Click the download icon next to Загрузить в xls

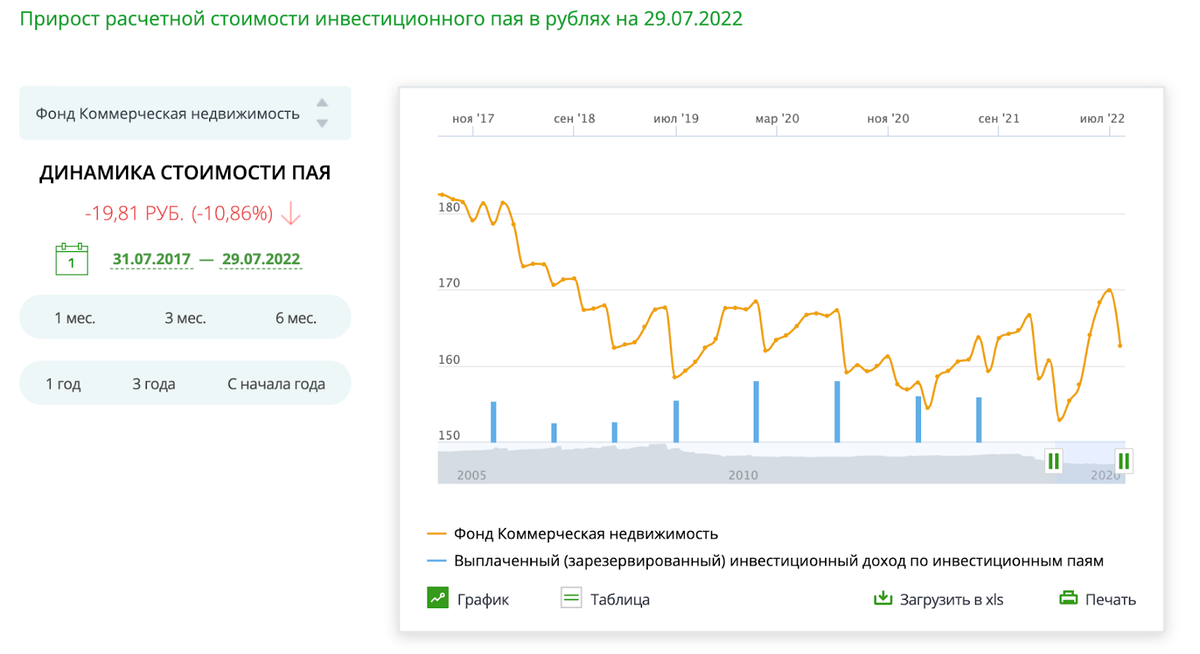[884, 597]
